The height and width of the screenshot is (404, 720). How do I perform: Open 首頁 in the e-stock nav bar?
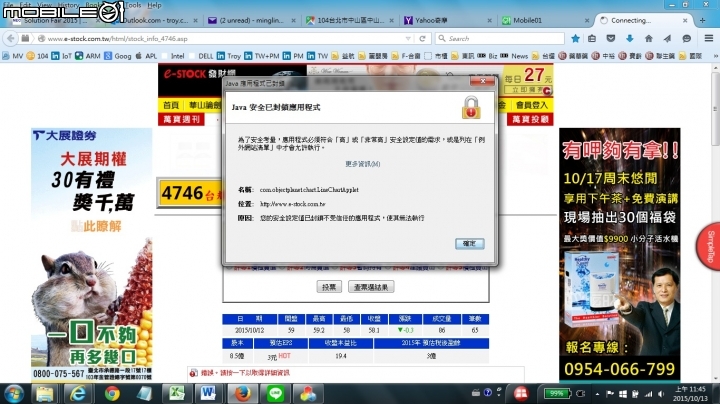(171, 105)
